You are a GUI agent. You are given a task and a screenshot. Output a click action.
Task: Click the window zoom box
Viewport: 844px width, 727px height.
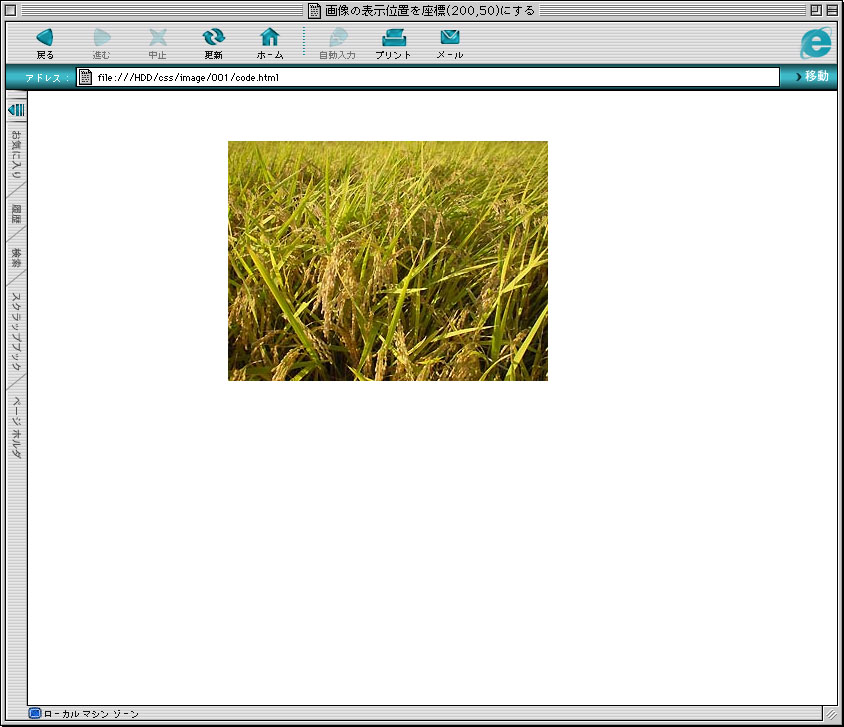(816, 10)
